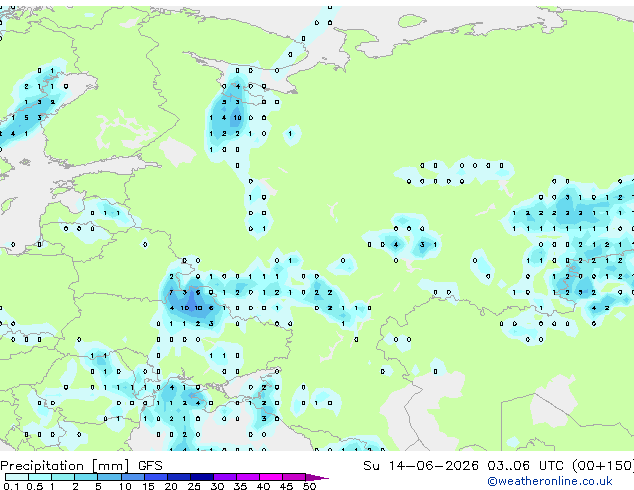Viewport: 634px width, 490px height.
Task: Click the legend scale label '50'
Action: [x=309, y=486]
